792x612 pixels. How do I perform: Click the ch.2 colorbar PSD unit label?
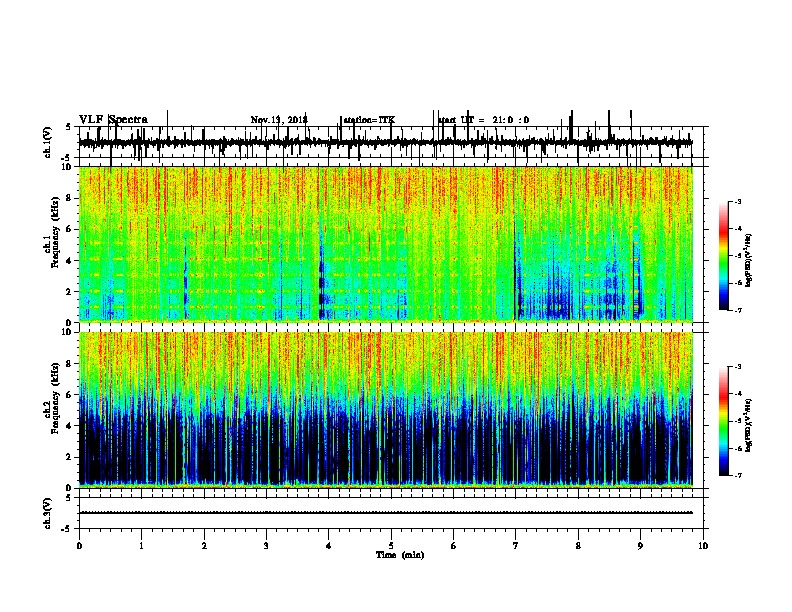(x=748, y=425)
